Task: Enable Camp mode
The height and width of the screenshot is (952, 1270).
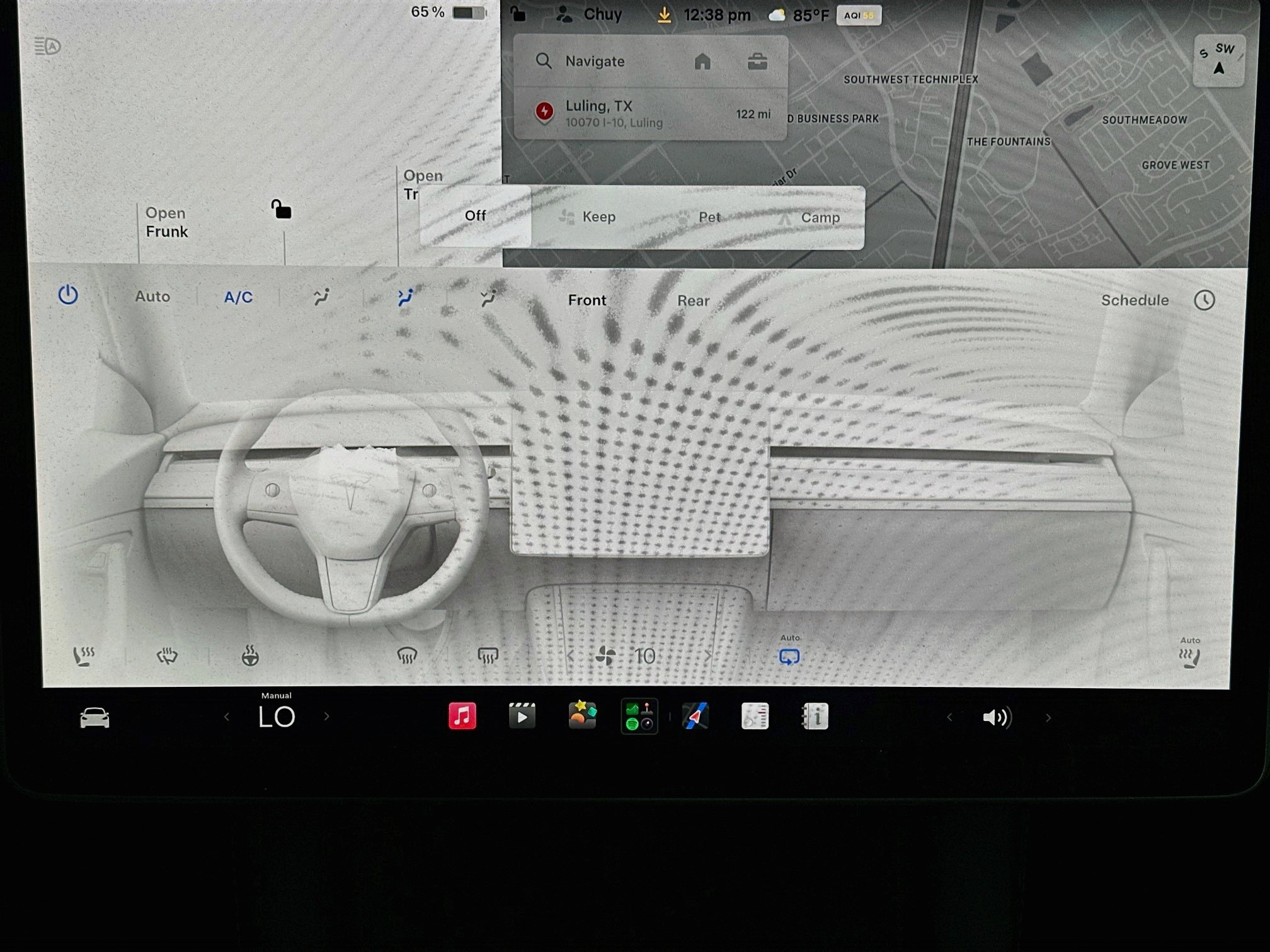Action: point(809,218)
